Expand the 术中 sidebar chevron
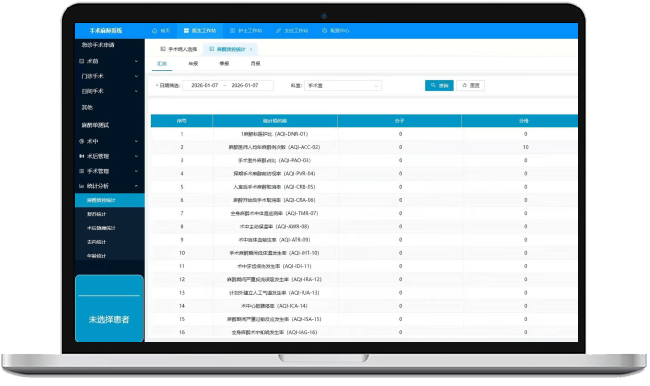 (136, 141)
